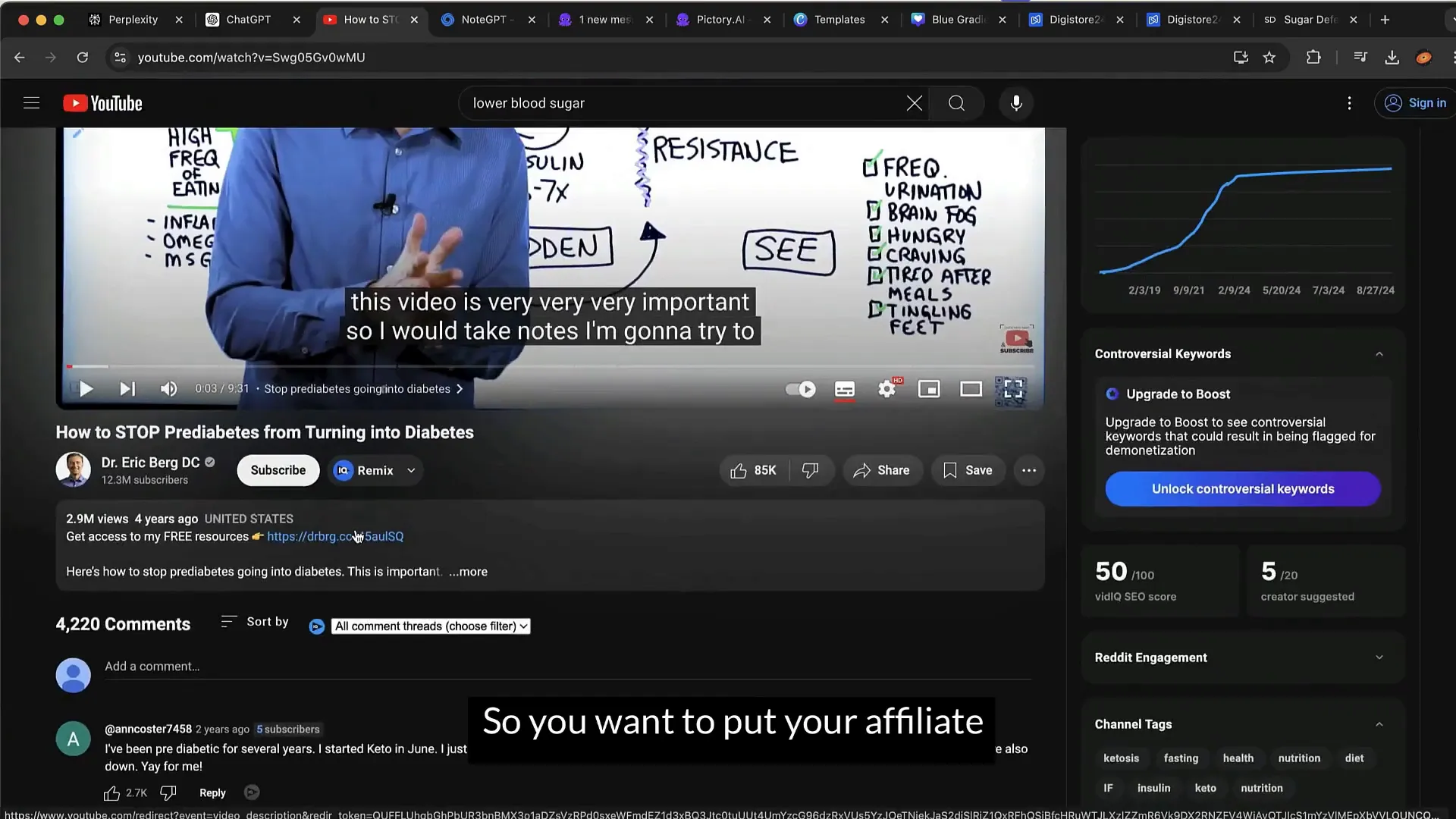This screenshot has height=819, width=1456.
Task: Click the miniplayer icon in video player
Action: coord(929,389)
